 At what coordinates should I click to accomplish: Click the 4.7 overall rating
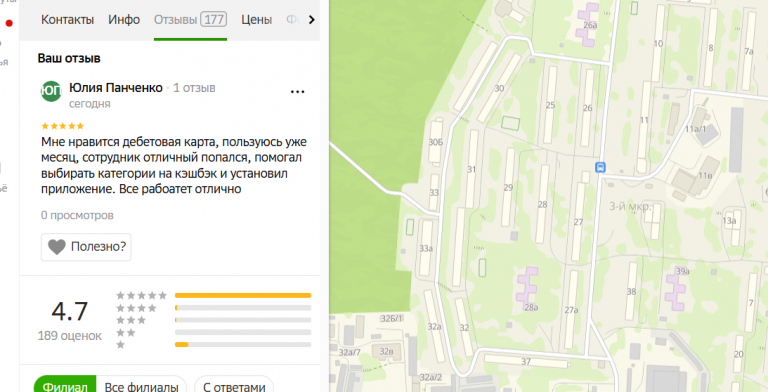70,312
